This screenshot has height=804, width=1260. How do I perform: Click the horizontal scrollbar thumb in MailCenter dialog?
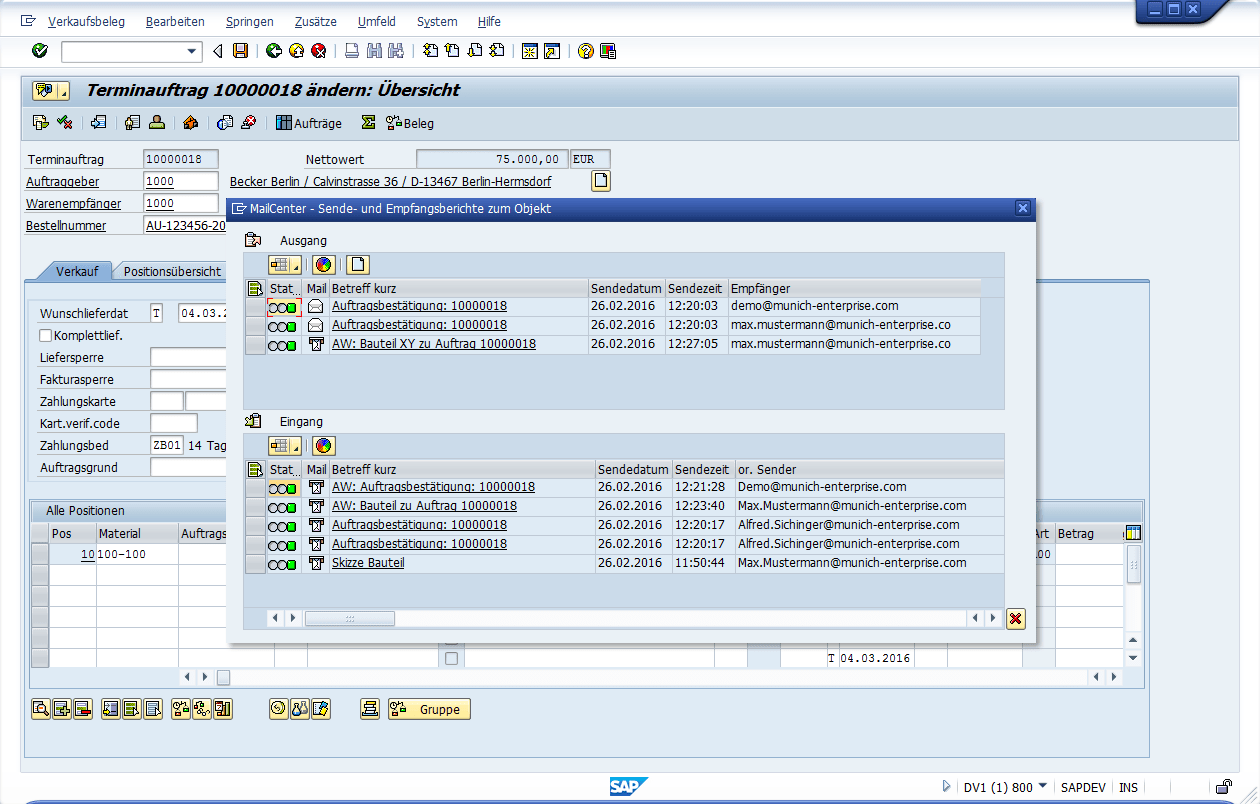click(x=350, y=619)
